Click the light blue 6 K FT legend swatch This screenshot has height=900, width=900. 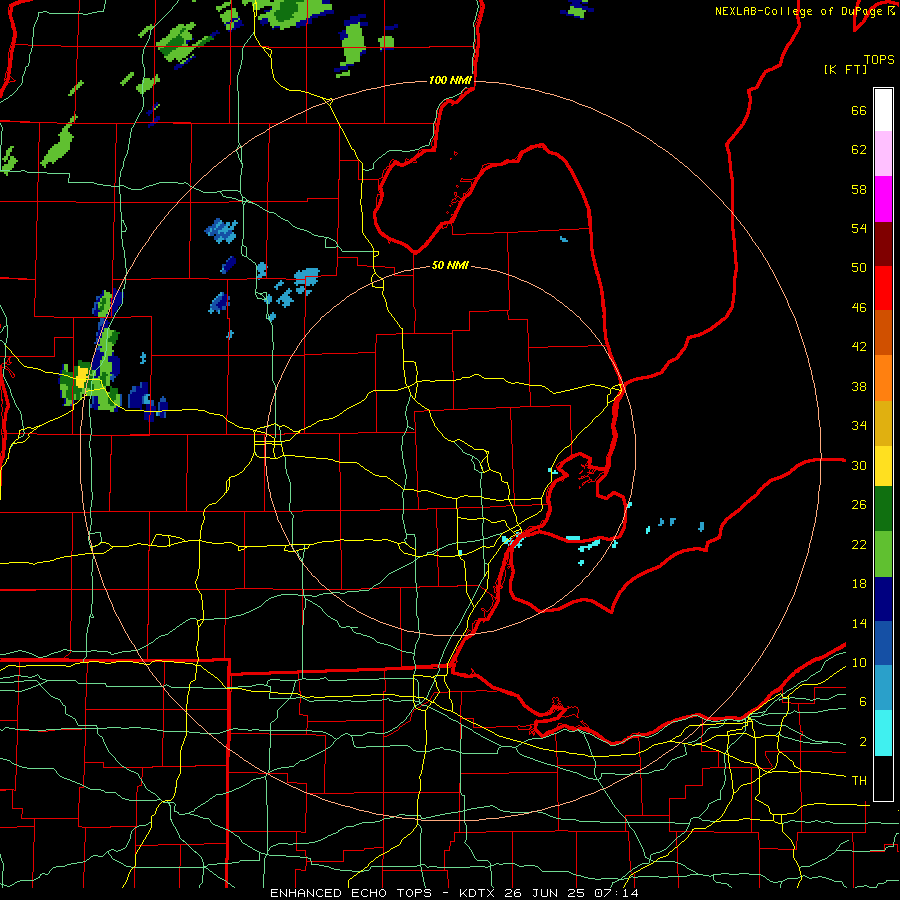click(x=883, y=688)
